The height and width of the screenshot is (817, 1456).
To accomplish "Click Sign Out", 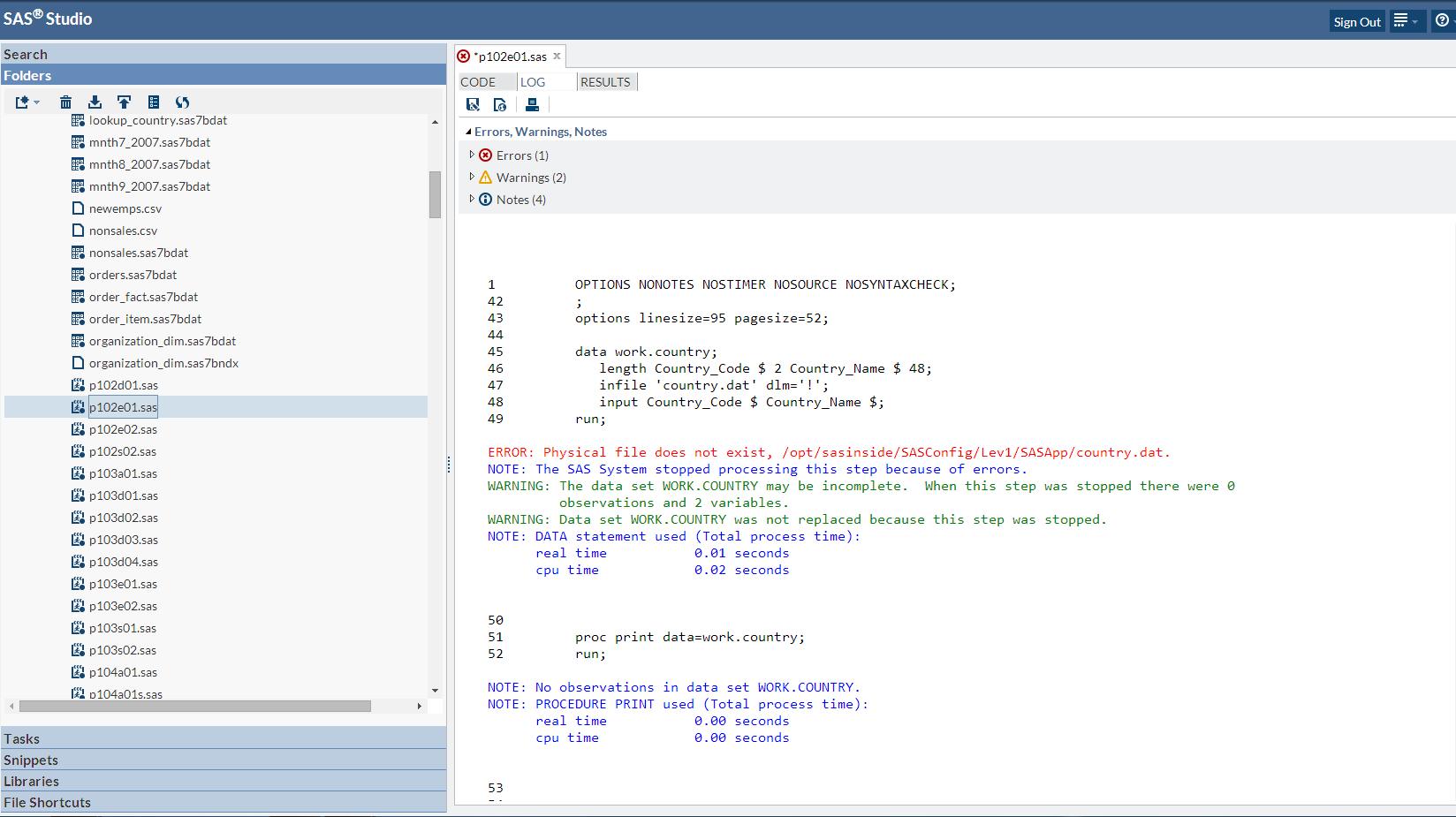I will (x=1356, y=20).
